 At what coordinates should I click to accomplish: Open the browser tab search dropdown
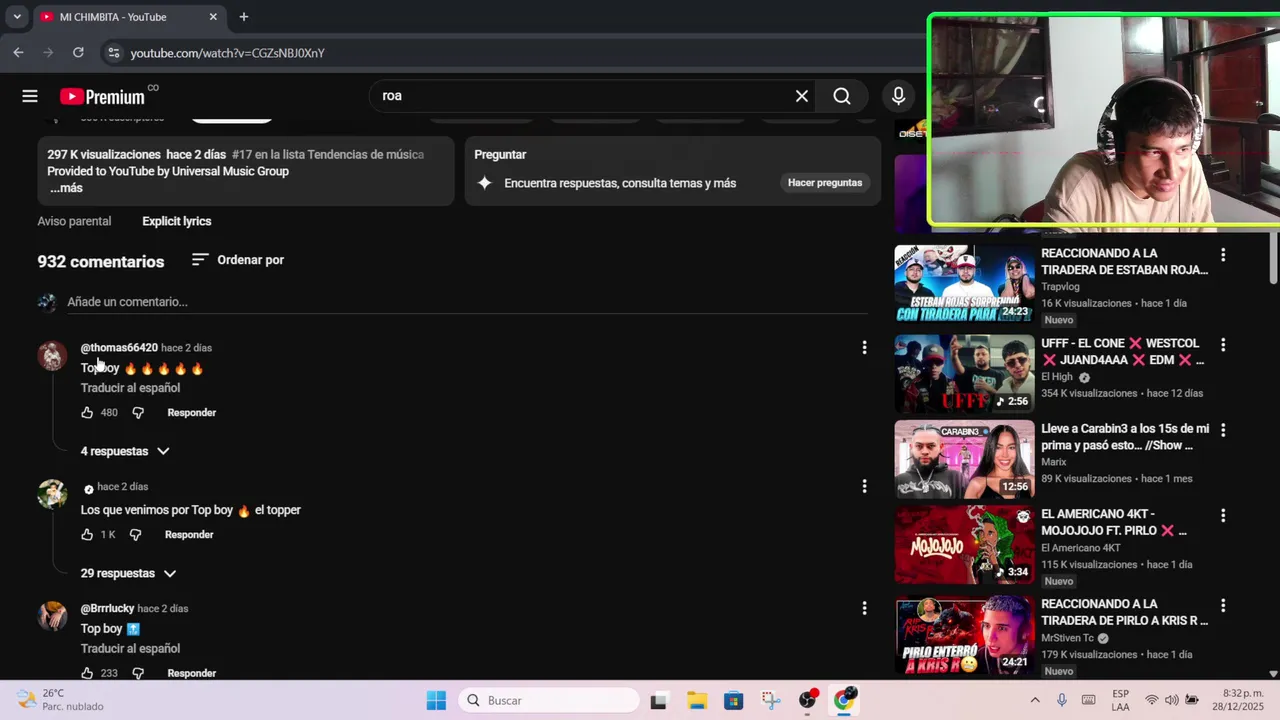tap(17, 17)
